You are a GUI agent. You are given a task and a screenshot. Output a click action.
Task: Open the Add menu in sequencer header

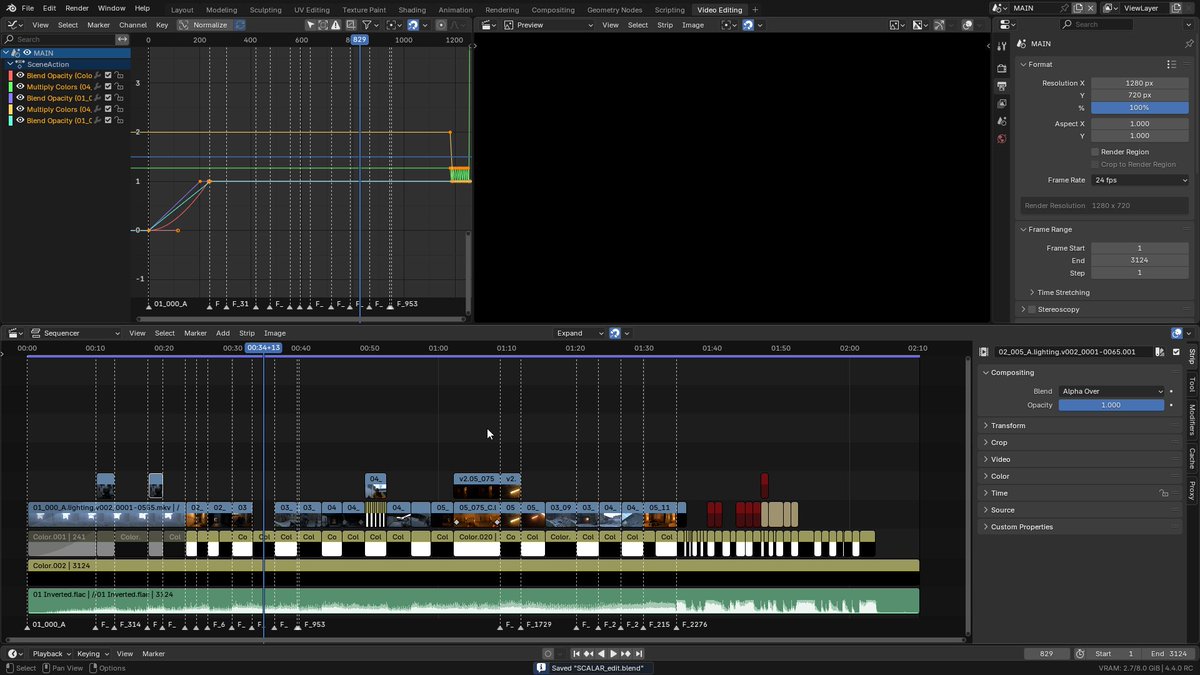[x=223, y=333]
